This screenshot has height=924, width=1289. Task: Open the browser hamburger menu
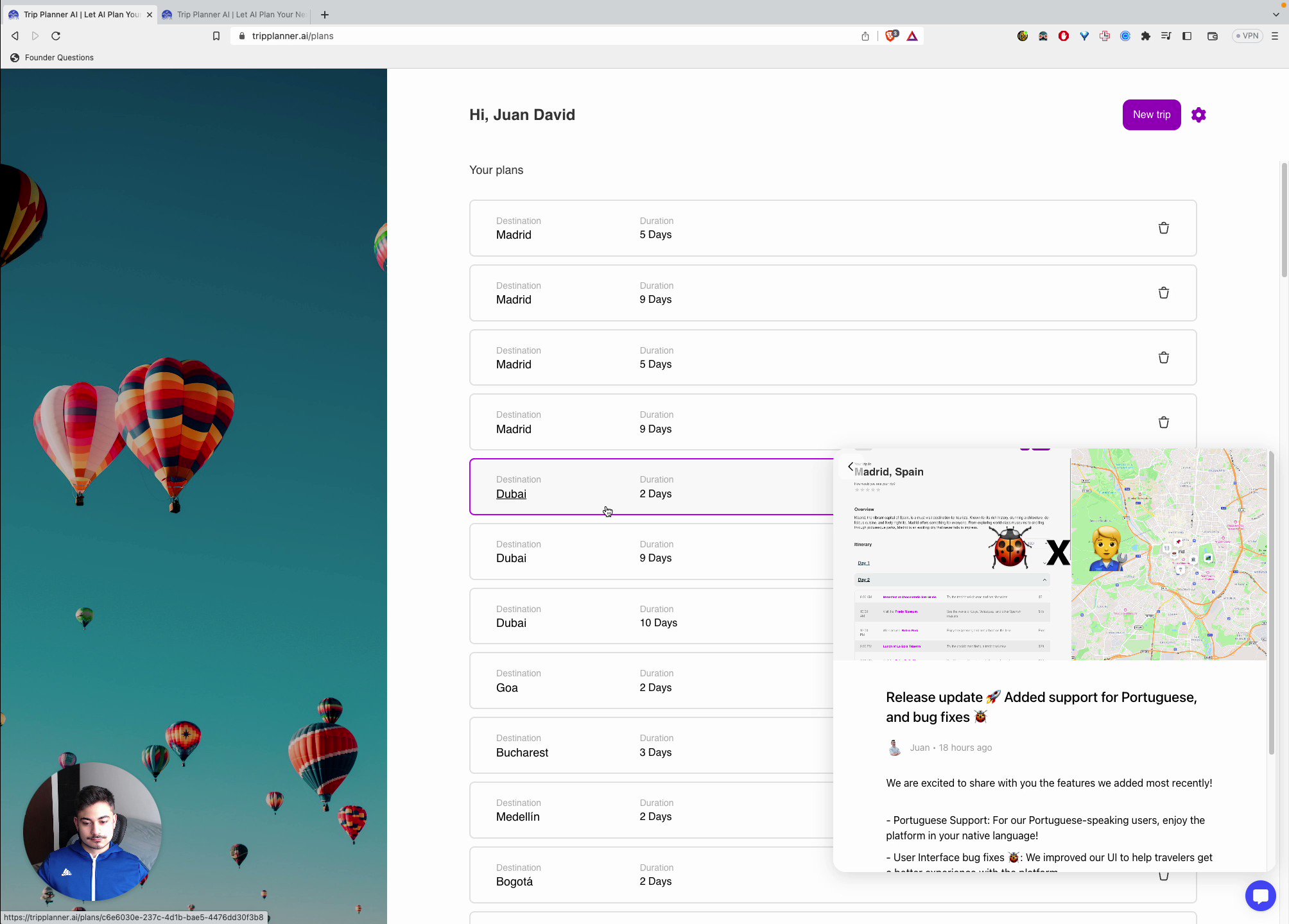tap(1275, 36)
